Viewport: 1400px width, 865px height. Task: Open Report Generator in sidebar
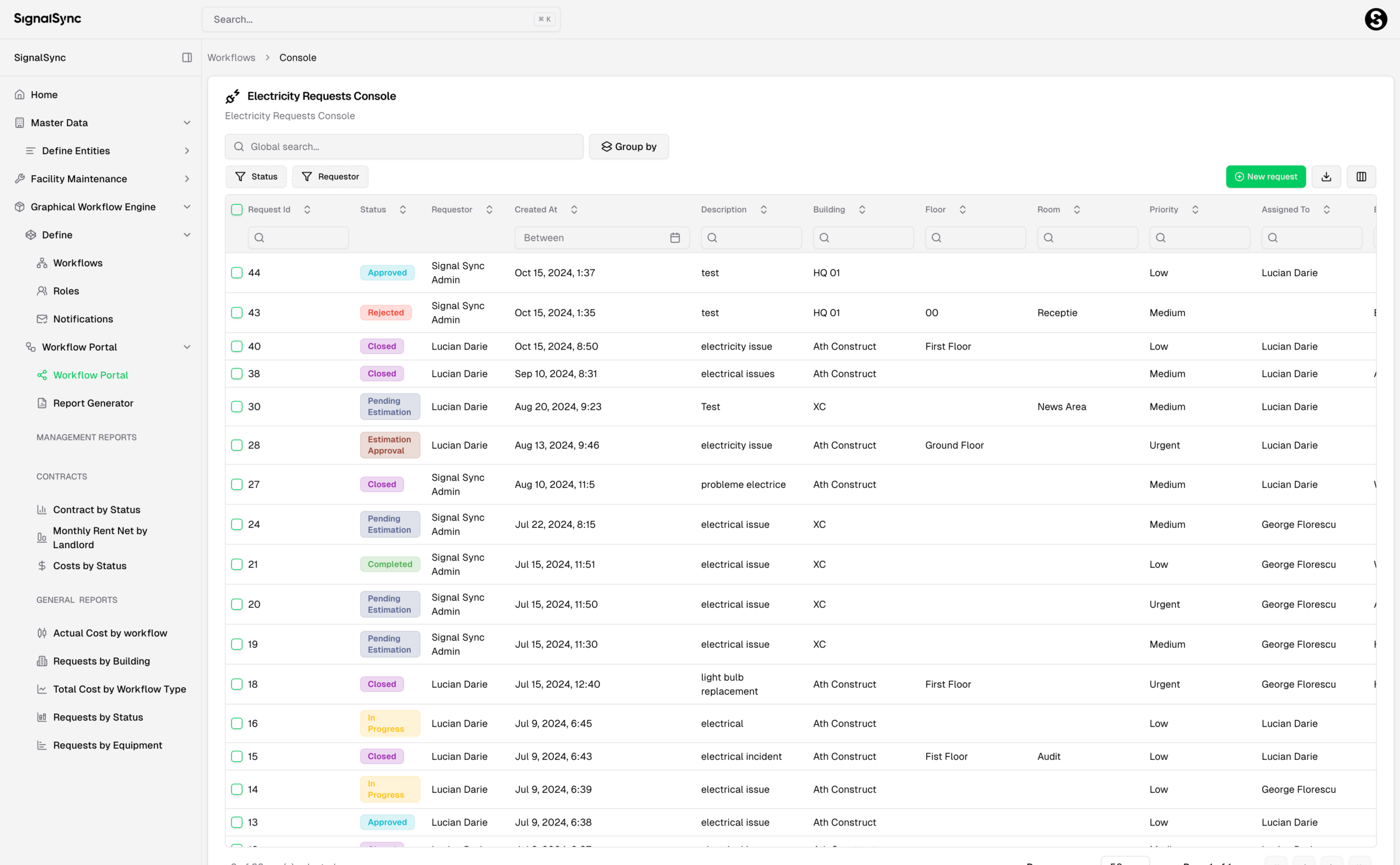click(x=92, y=403)
